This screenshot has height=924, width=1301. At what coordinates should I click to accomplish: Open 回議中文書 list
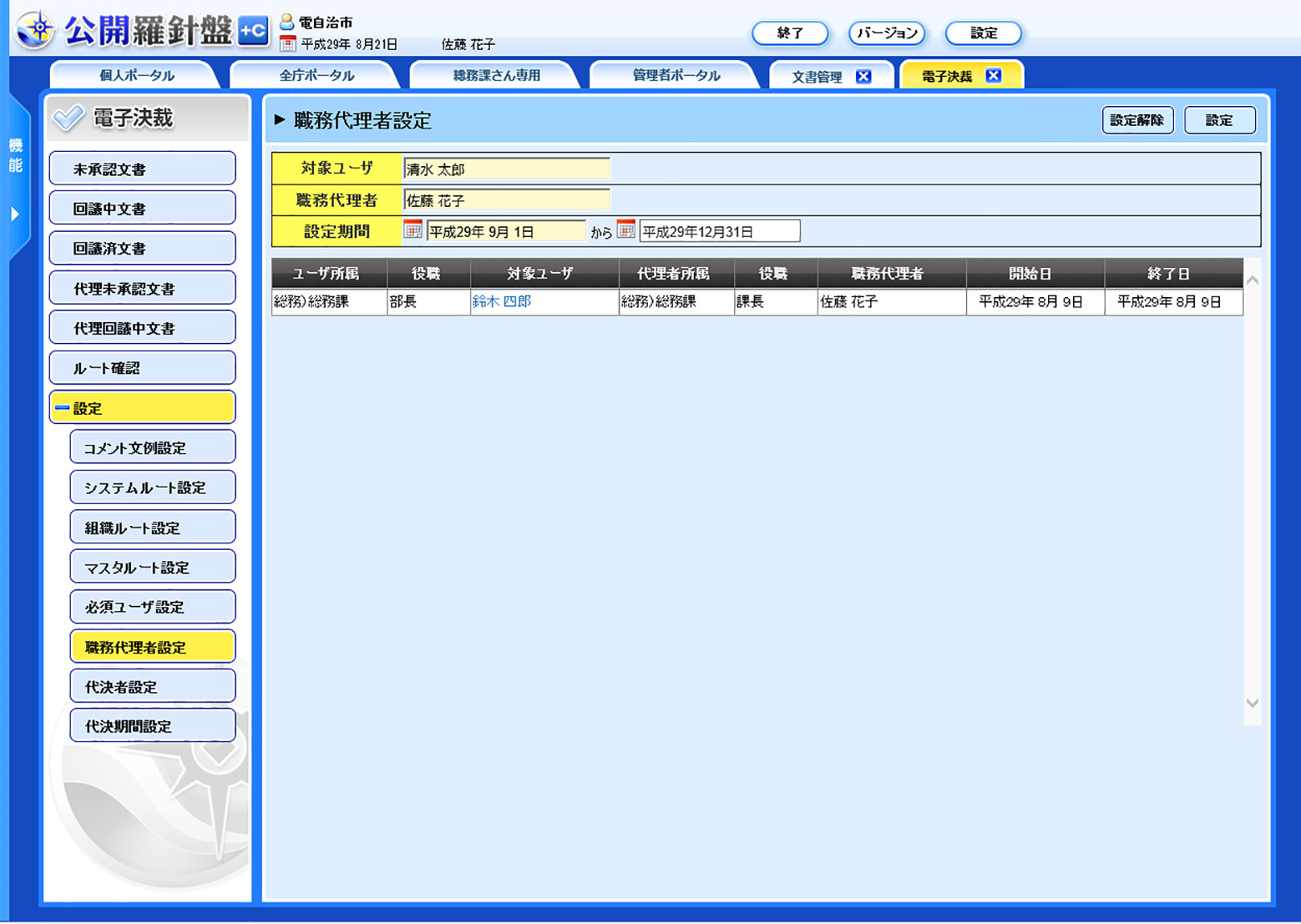pyautogui.click(x=142, y=209)
